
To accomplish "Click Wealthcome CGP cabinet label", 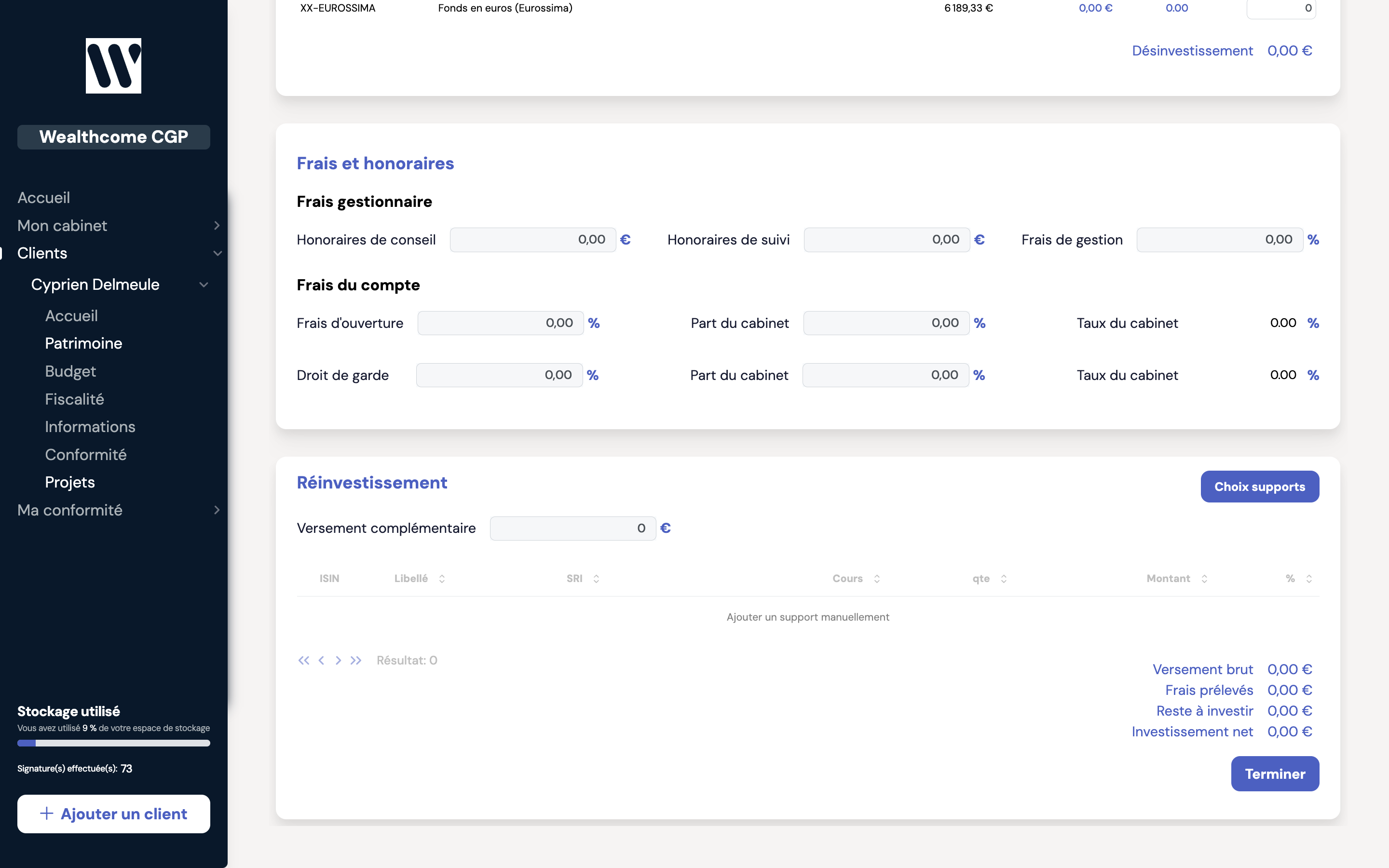I will tap(114, 137).
